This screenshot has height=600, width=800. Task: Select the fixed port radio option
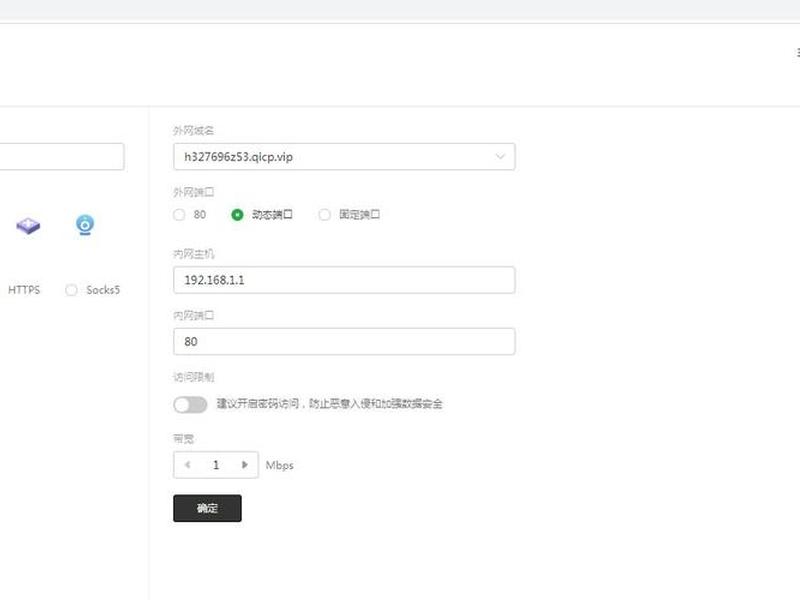tap(324, 215)
